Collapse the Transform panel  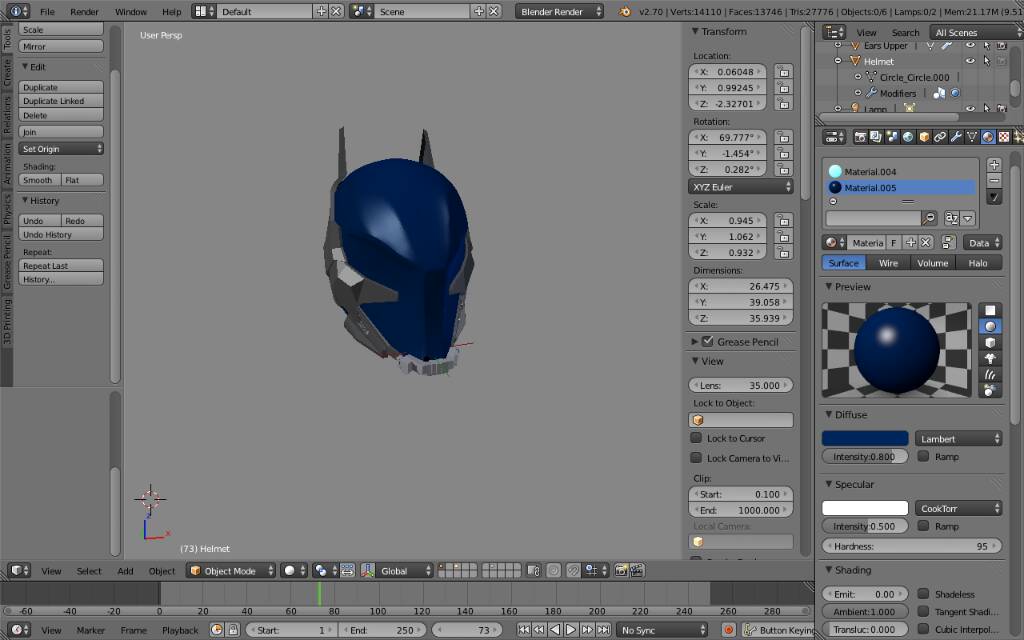click(x=695, y=31)
